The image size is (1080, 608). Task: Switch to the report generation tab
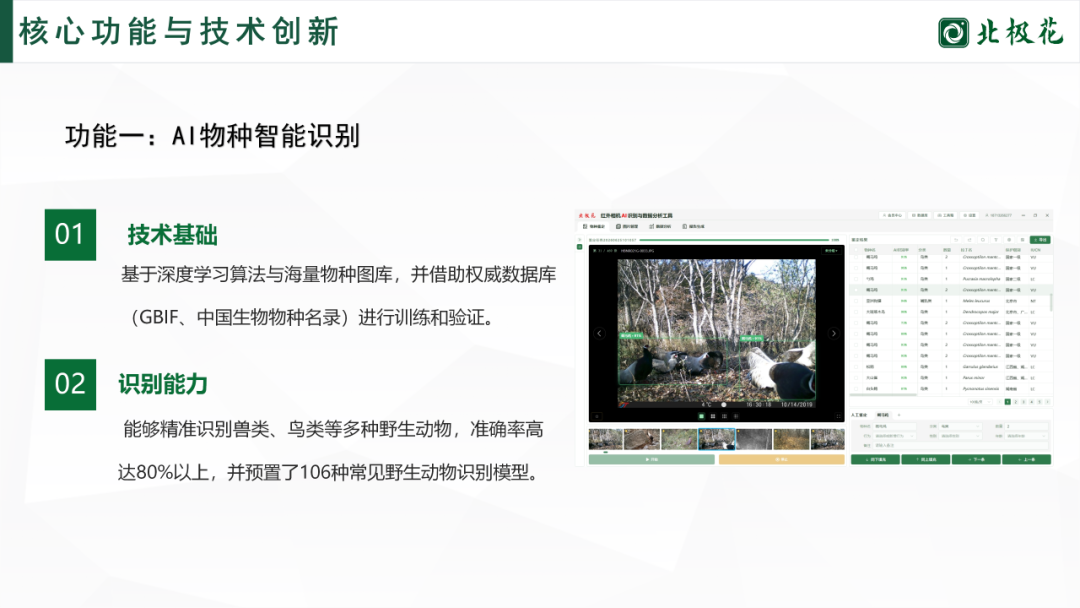click(693, 227)
